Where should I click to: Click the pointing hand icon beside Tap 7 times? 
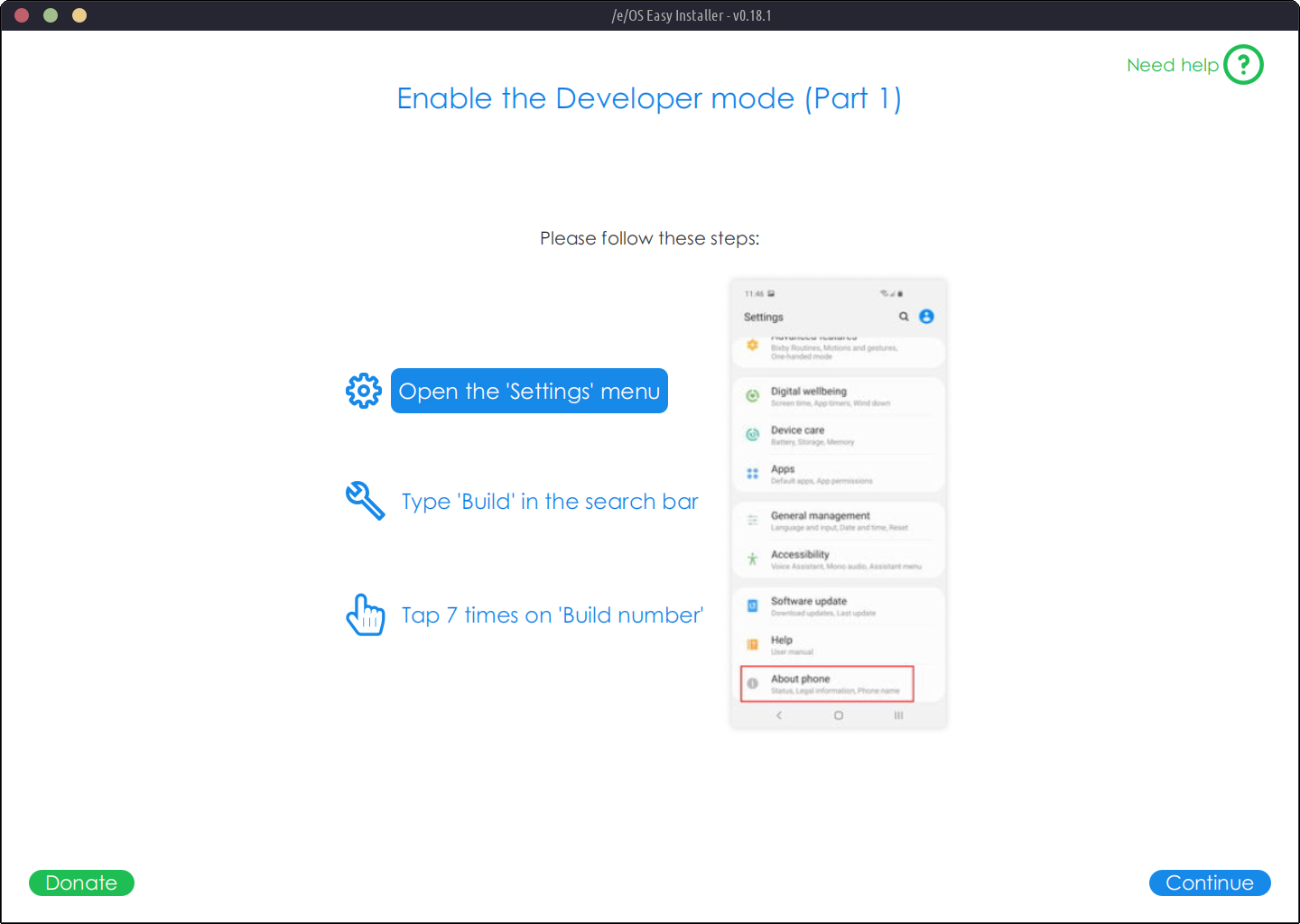tap(366, 614)
